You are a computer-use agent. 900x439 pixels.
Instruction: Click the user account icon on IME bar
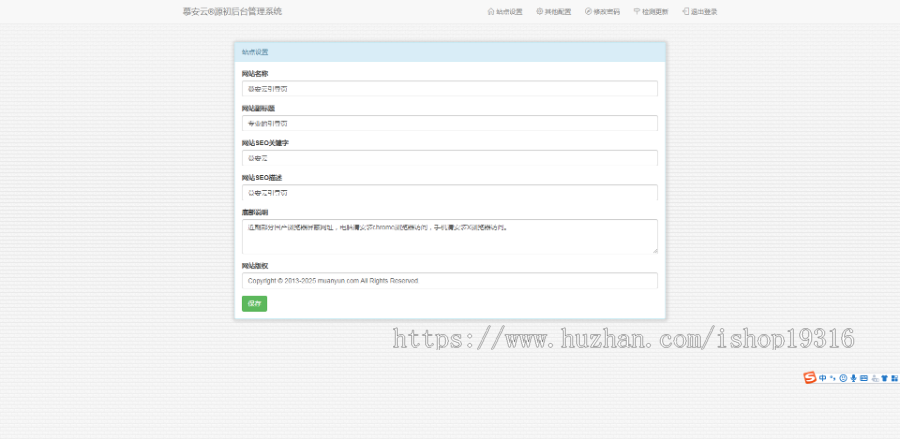(875, 379)
